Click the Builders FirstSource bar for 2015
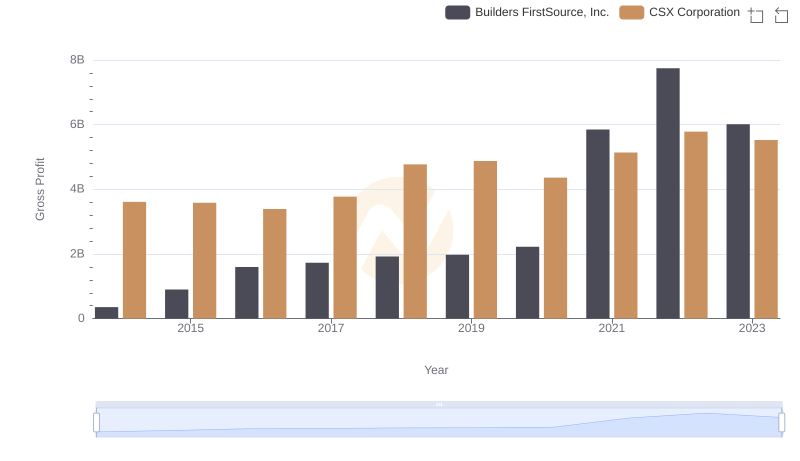The width and height of the screenshot is (800, 461). [177, 304]
